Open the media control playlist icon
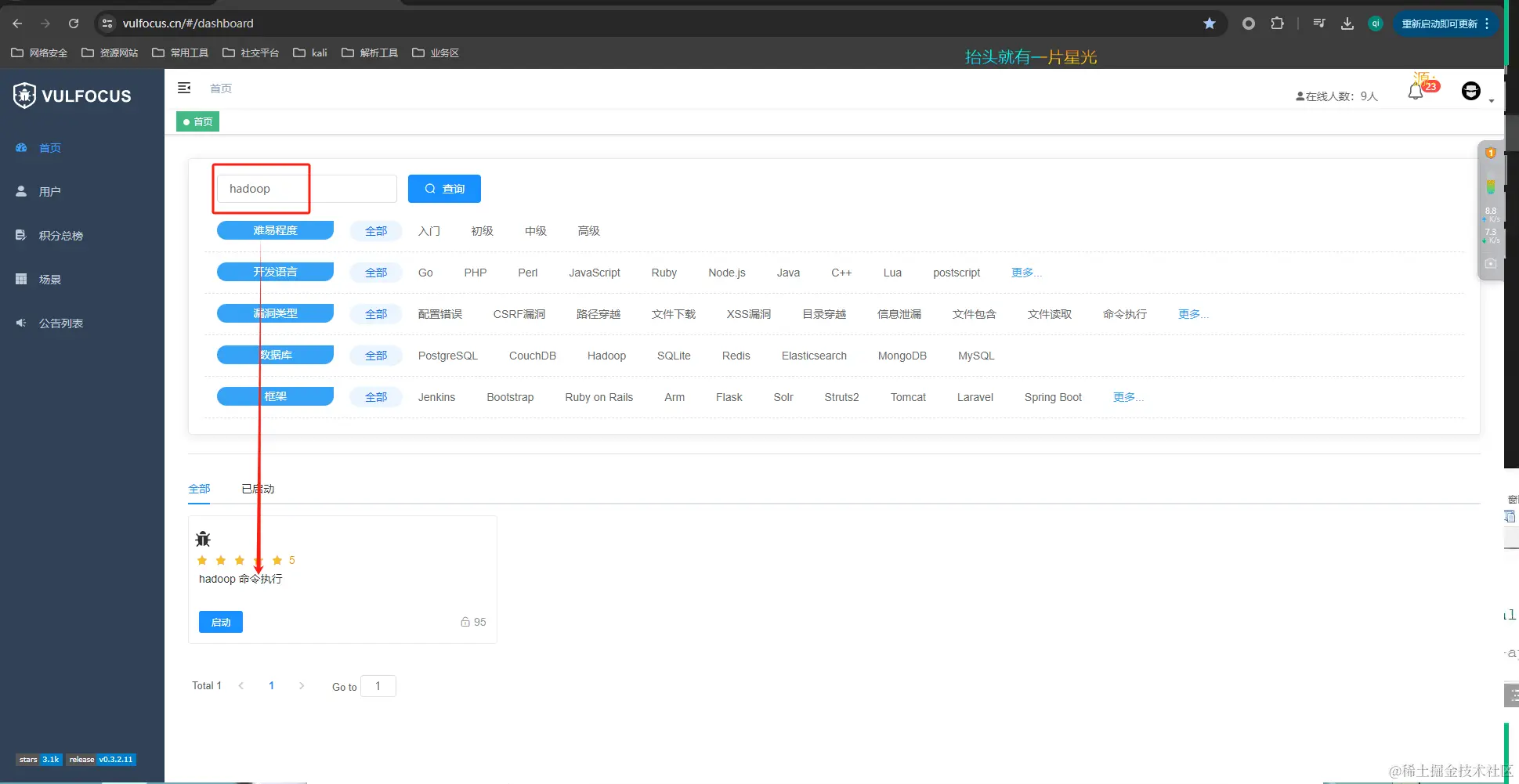Viewport: 1519px width, 784px height. tap(1319, 23)
